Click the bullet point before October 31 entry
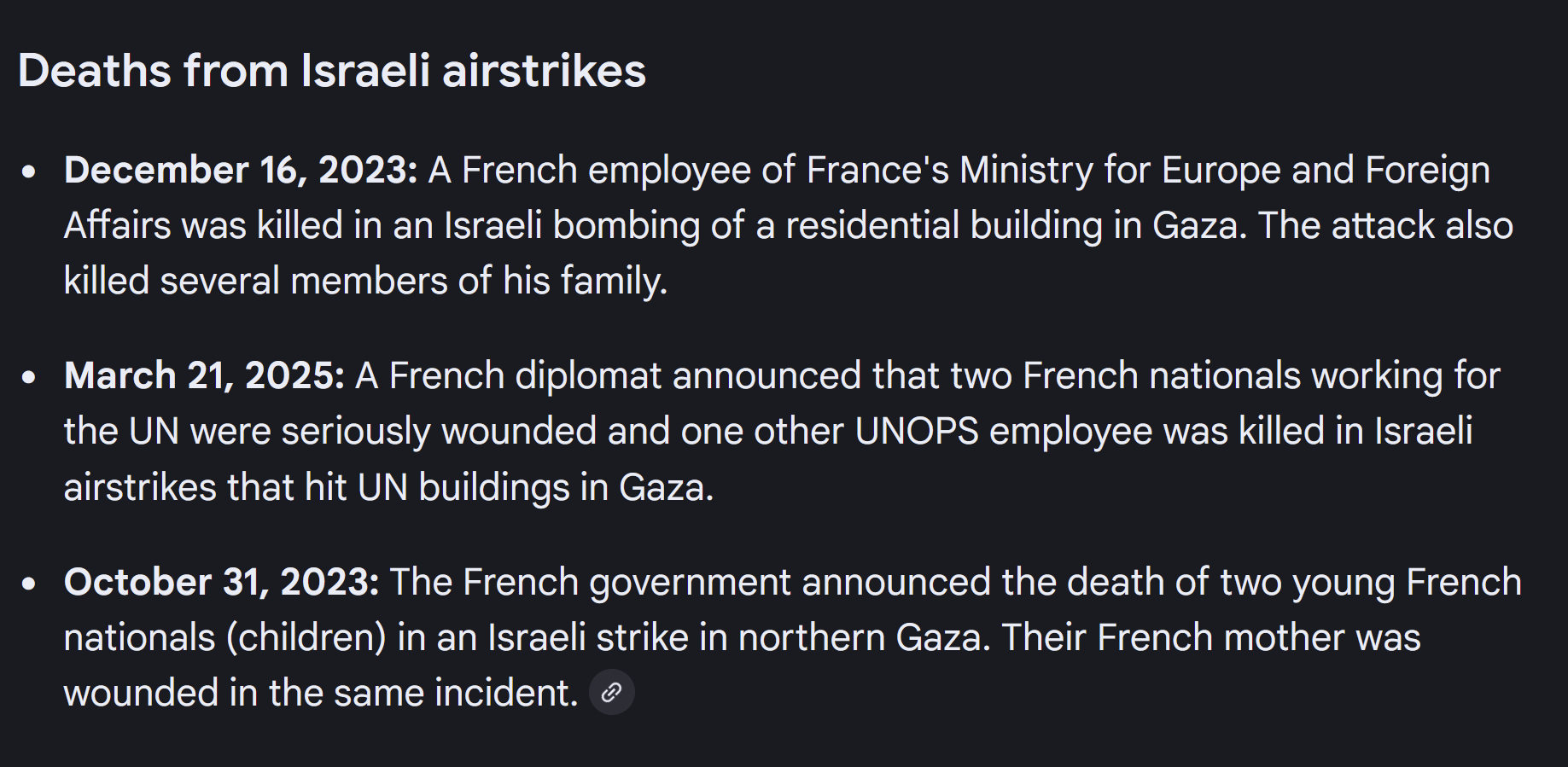1568x767 pixels. [29, 584]
